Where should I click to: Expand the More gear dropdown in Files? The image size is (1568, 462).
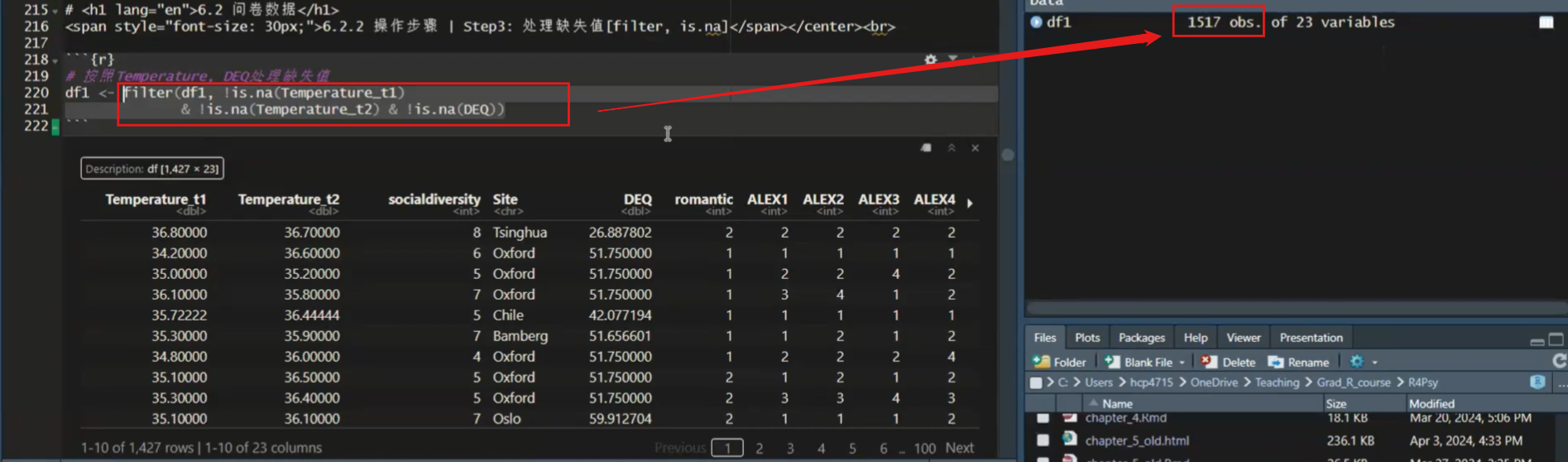click(x=1374, y=363)
